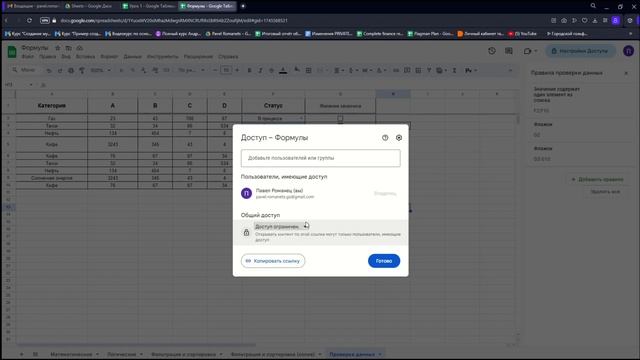The width and height of the screenshot is (640, 360).
Task: Open the zoom percentage dropdown
Action: pos(100,71)
